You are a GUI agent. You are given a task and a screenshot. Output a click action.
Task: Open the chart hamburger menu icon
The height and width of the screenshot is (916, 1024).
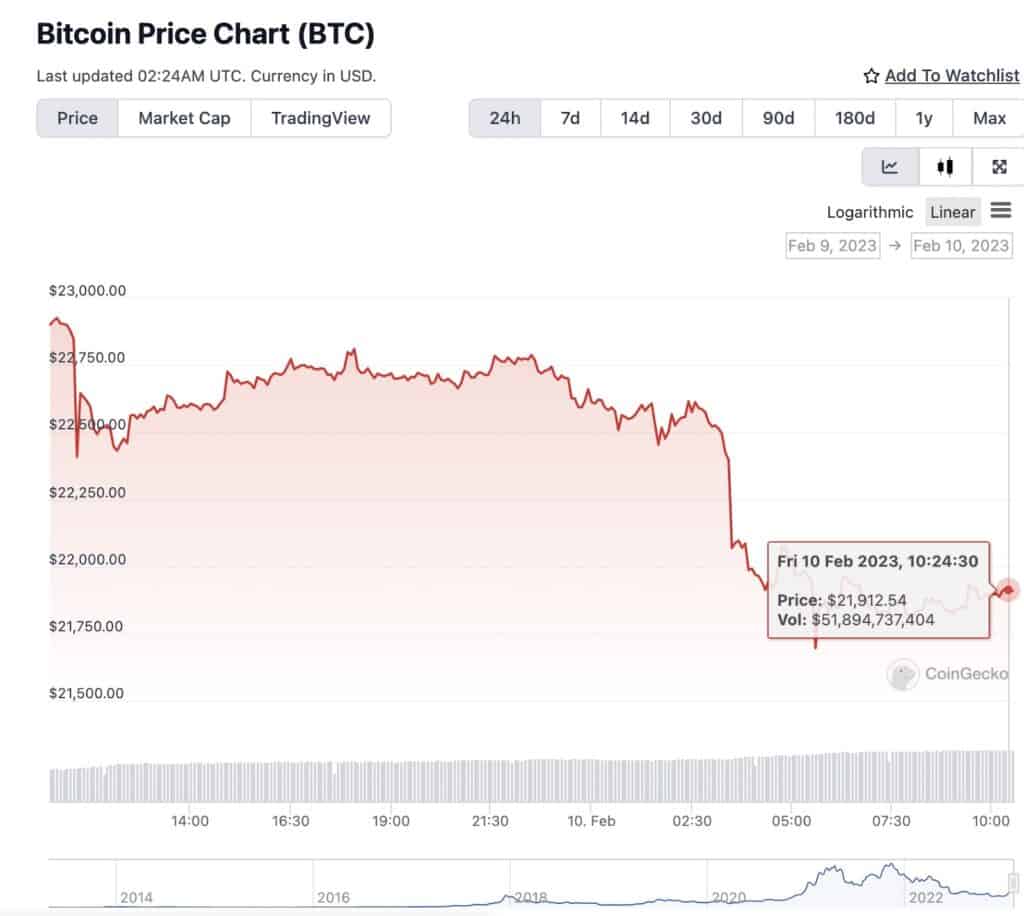click(x=1000, y=210)
